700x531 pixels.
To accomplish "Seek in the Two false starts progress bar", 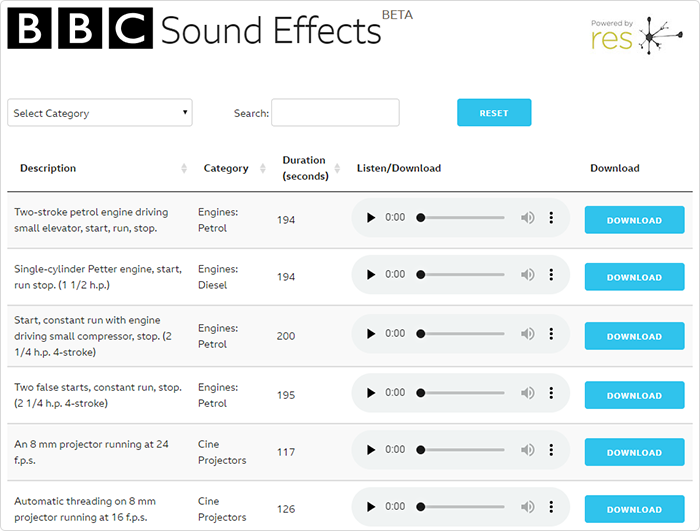I will pyautogui.click(x=462, y=393).
